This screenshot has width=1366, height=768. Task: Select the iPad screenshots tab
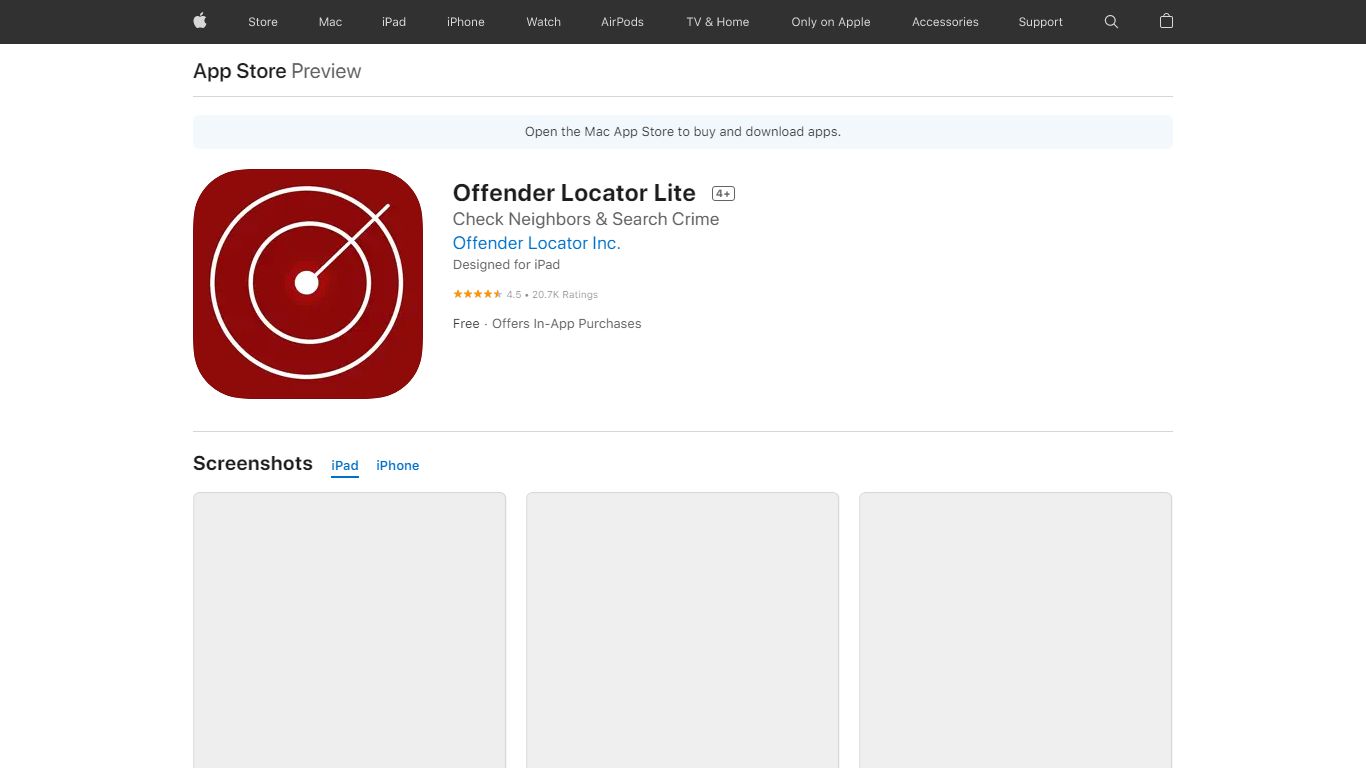345,466
